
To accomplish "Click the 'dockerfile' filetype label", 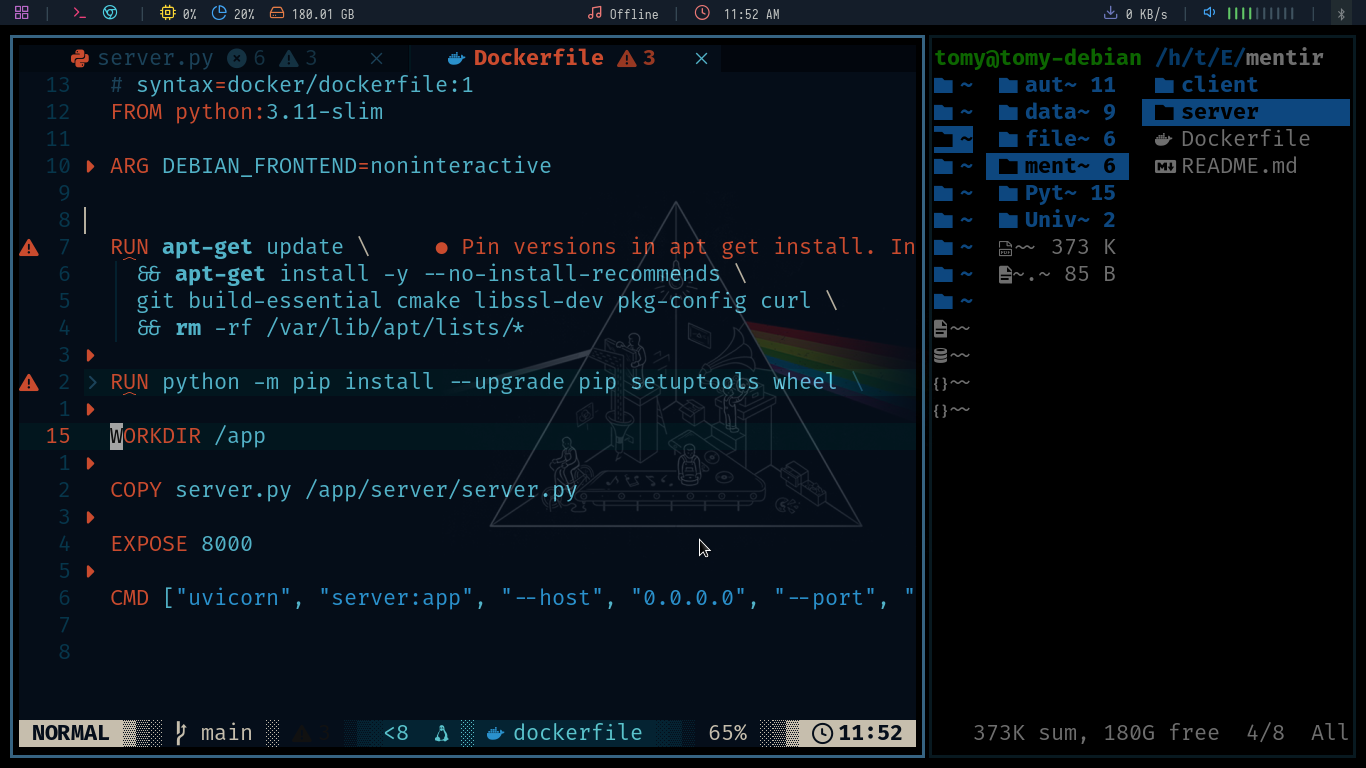I will (x=578, y=733).
